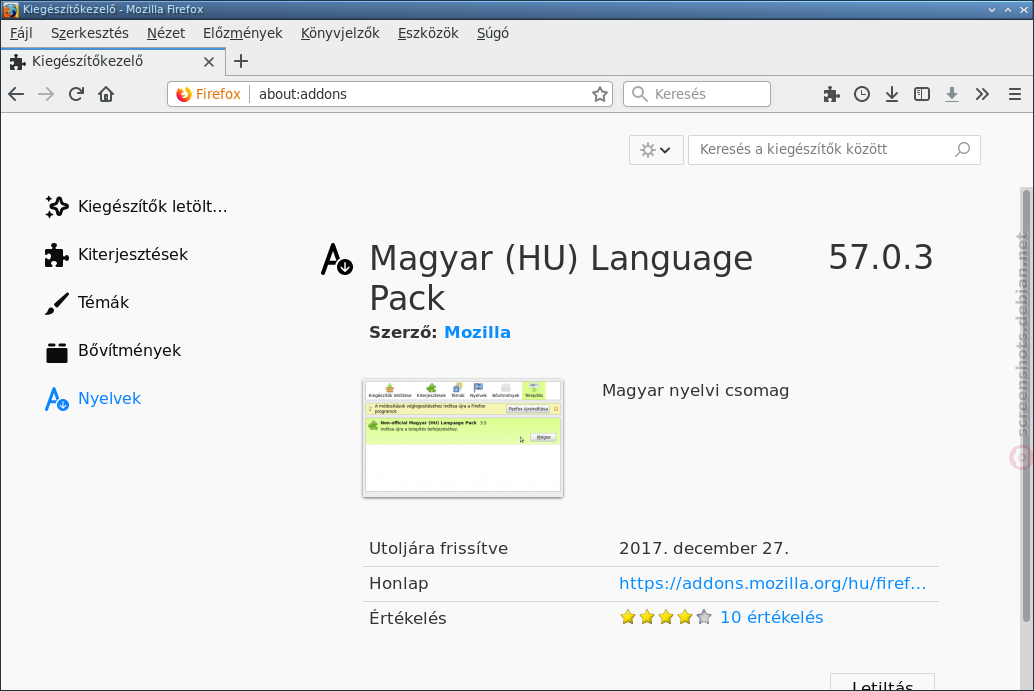Screen dimensions: 1034x691
Task: Click the title bar maximize chevron
Action: tap(1008, 10)
